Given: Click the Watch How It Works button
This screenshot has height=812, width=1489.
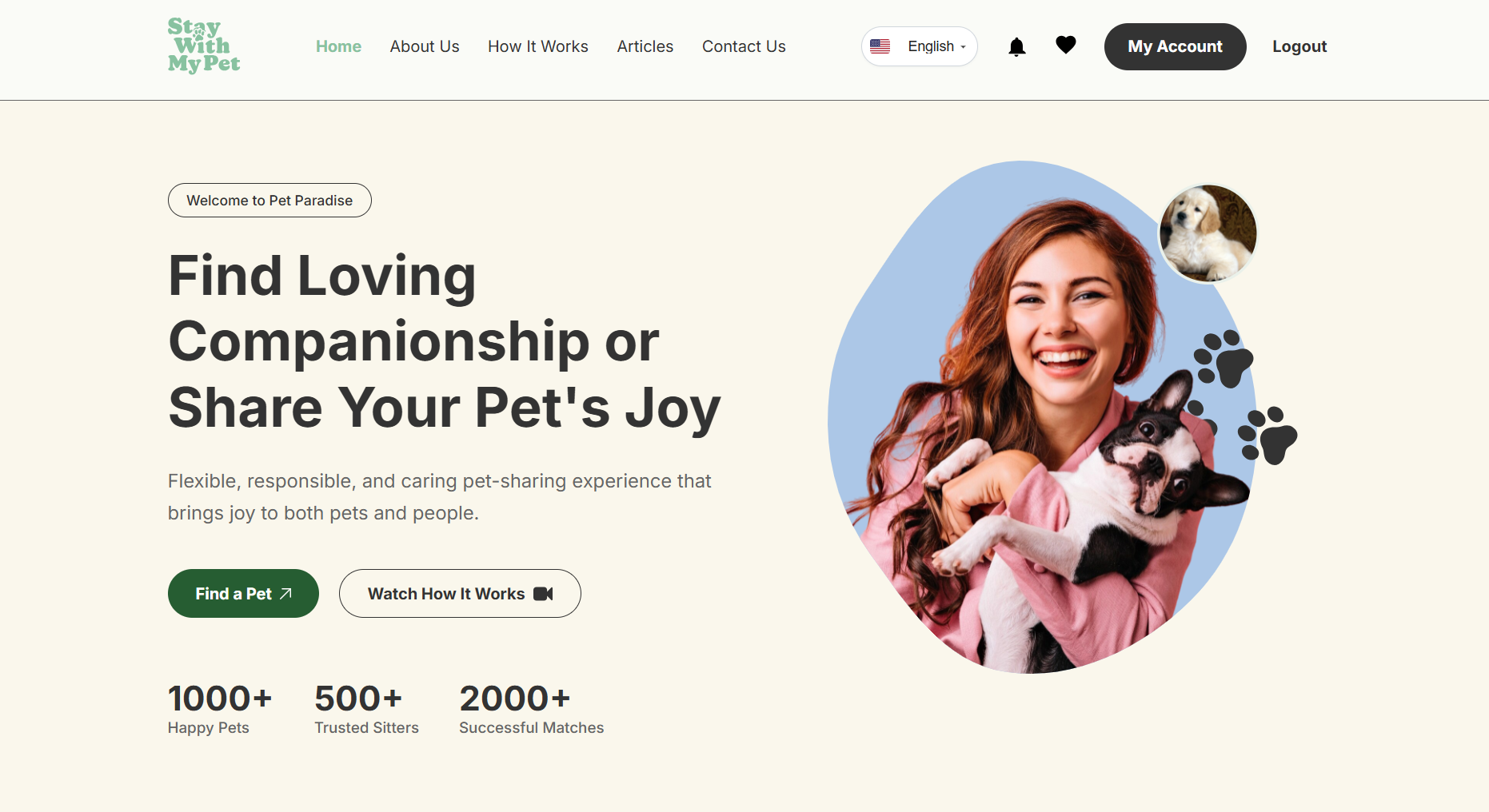Looking at the screenshot, I should pyautogui.click(x=460, y=593).
